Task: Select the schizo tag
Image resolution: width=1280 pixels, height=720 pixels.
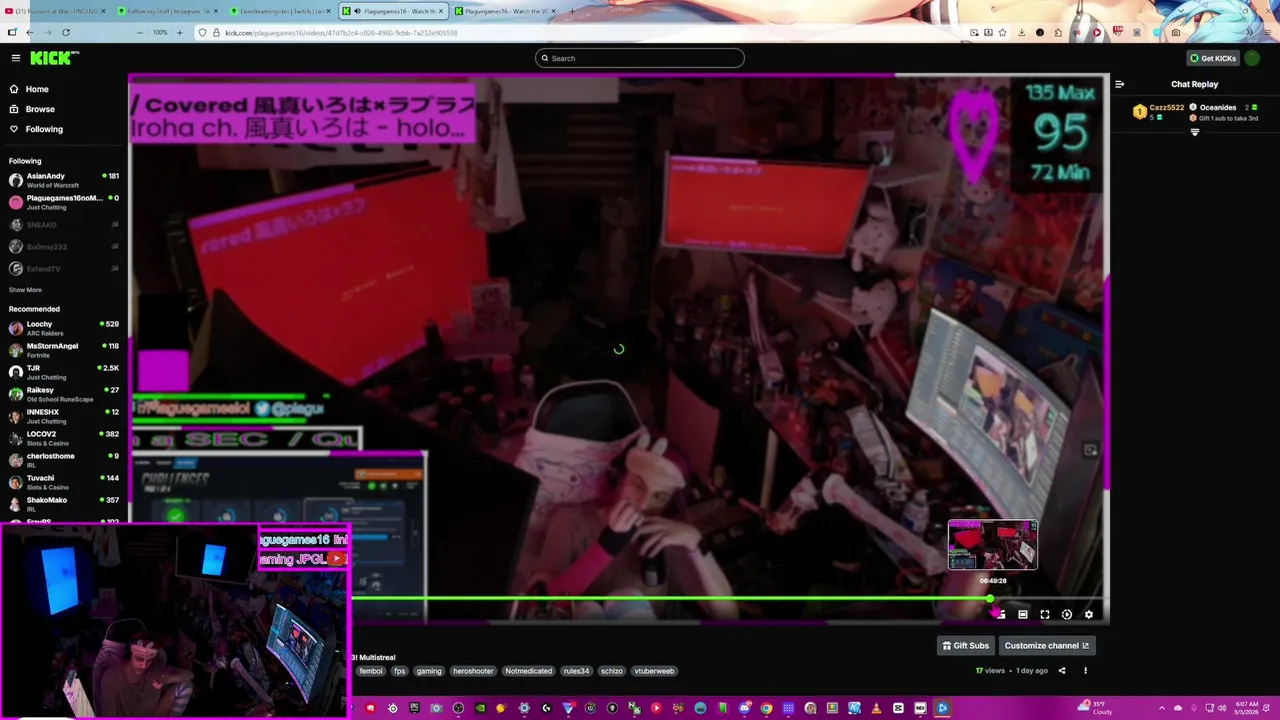Action: (612, 671)
